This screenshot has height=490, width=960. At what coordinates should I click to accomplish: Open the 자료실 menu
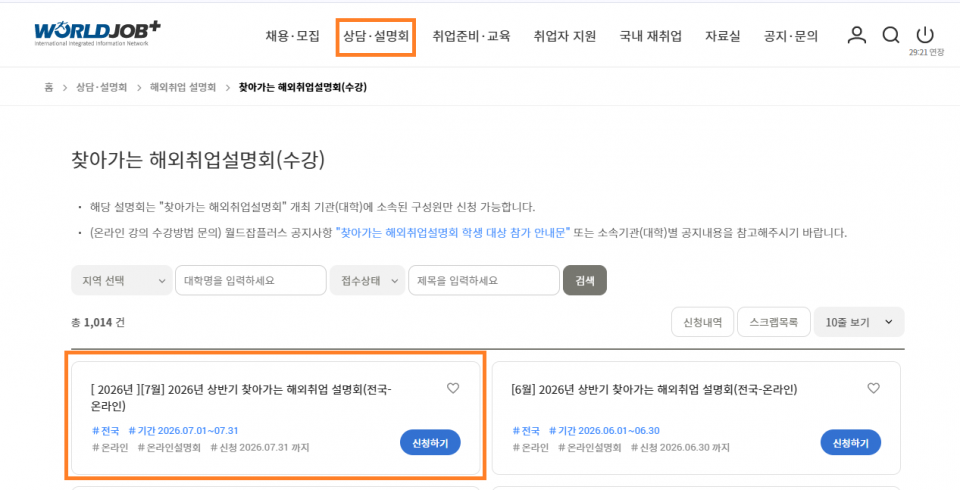click(722, 37)
